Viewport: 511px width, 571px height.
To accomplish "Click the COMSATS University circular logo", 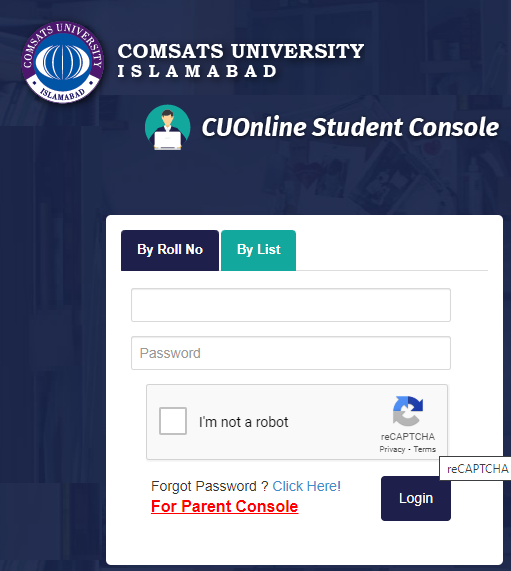I will coord(63,62).
